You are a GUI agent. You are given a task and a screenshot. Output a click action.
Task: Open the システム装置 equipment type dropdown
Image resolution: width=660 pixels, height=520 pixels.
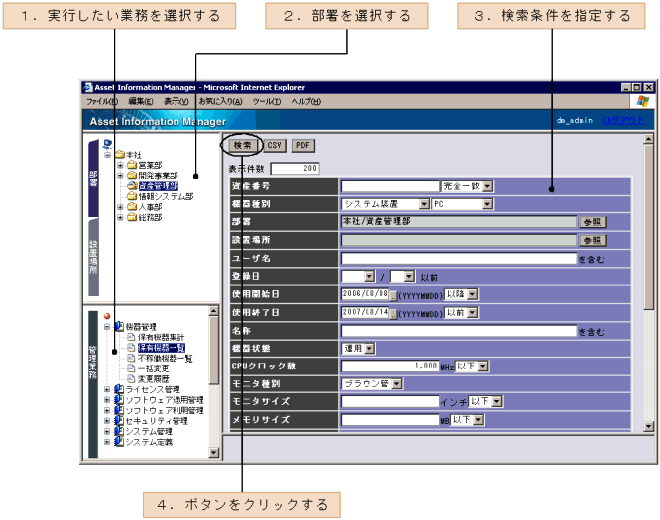[x=425, y=204]
